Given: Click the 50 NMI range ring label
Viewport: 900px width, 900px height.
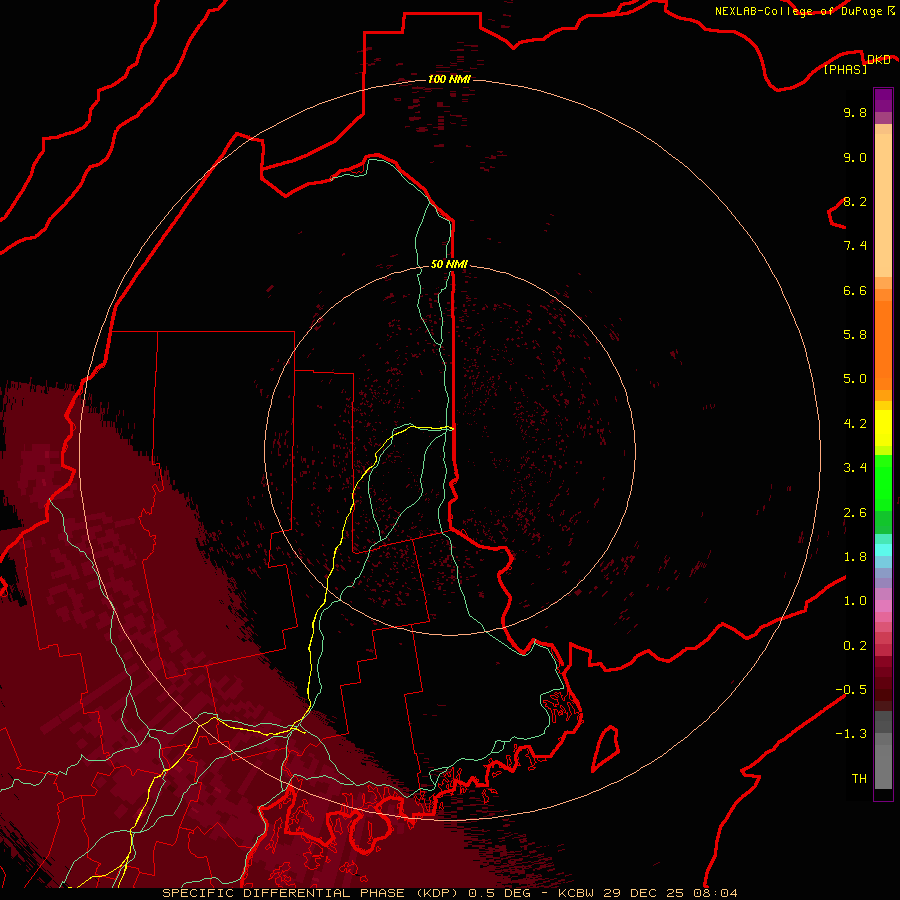Looking at the screenshot, I should (449, 264).
